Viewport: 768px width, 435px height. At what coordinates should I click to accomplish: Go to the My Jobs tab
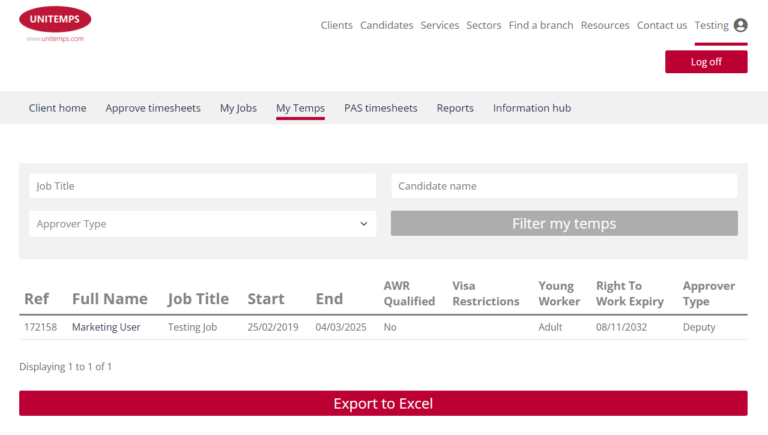238,108
